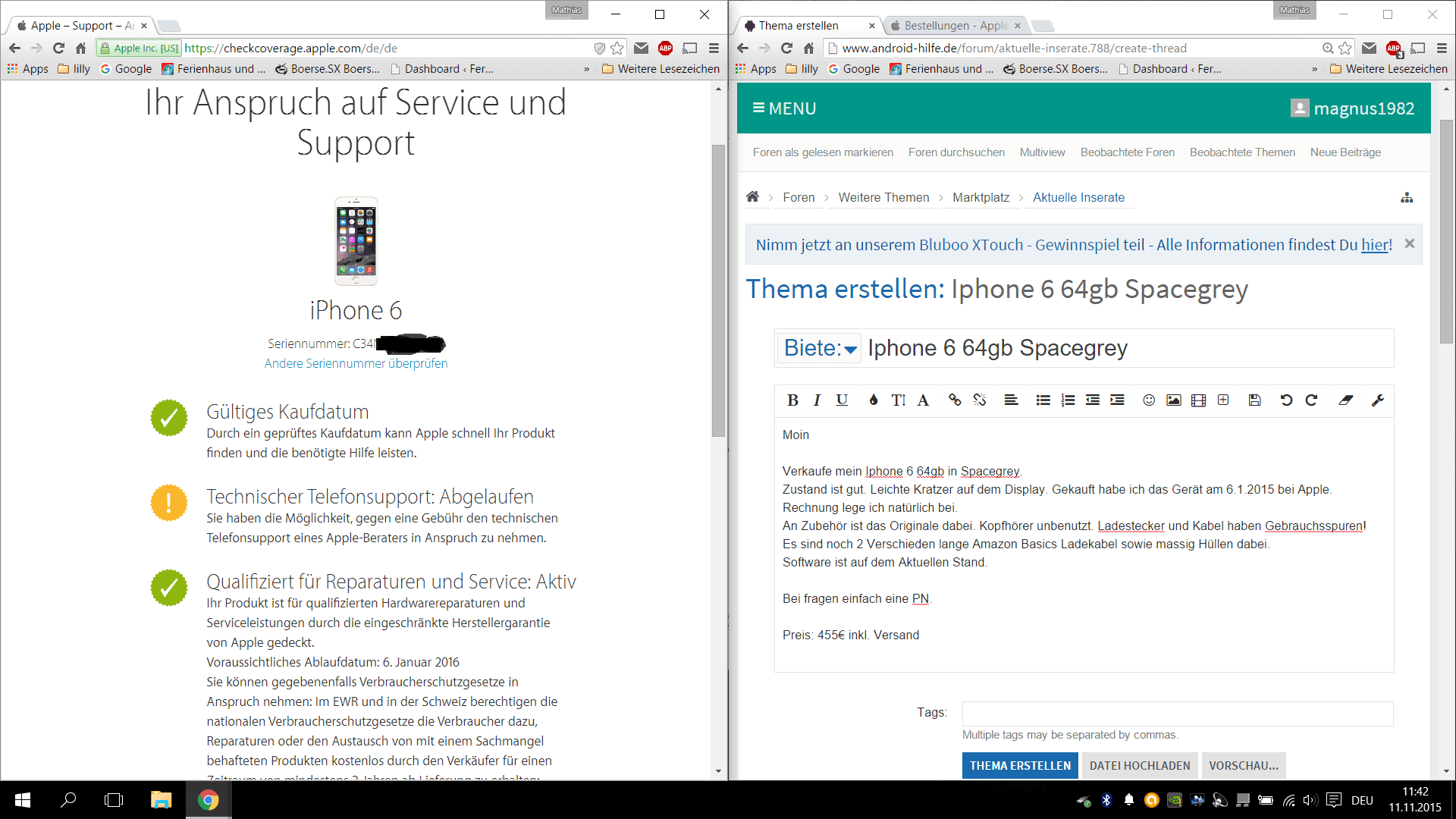
Task: Underline the selected text in the editor
Action: (x=842, y=400)
